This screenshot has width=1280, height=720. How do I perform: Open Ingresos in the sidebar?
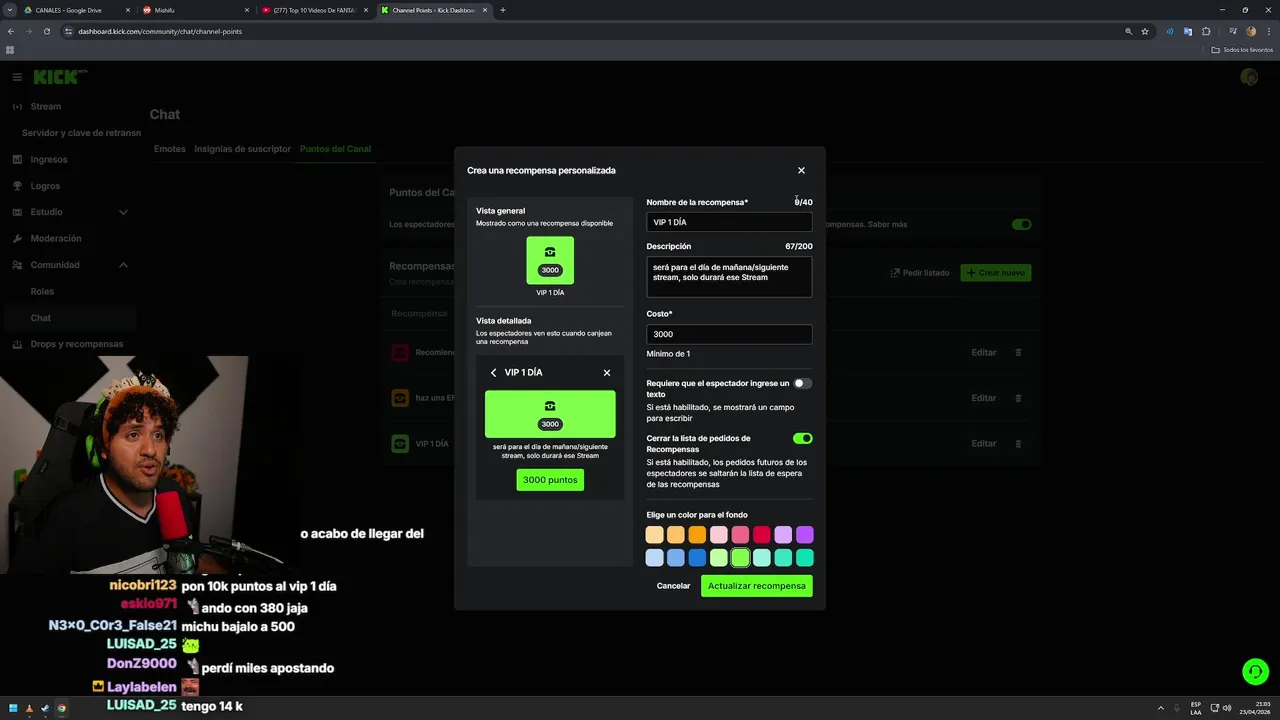(x=49, y=159)
